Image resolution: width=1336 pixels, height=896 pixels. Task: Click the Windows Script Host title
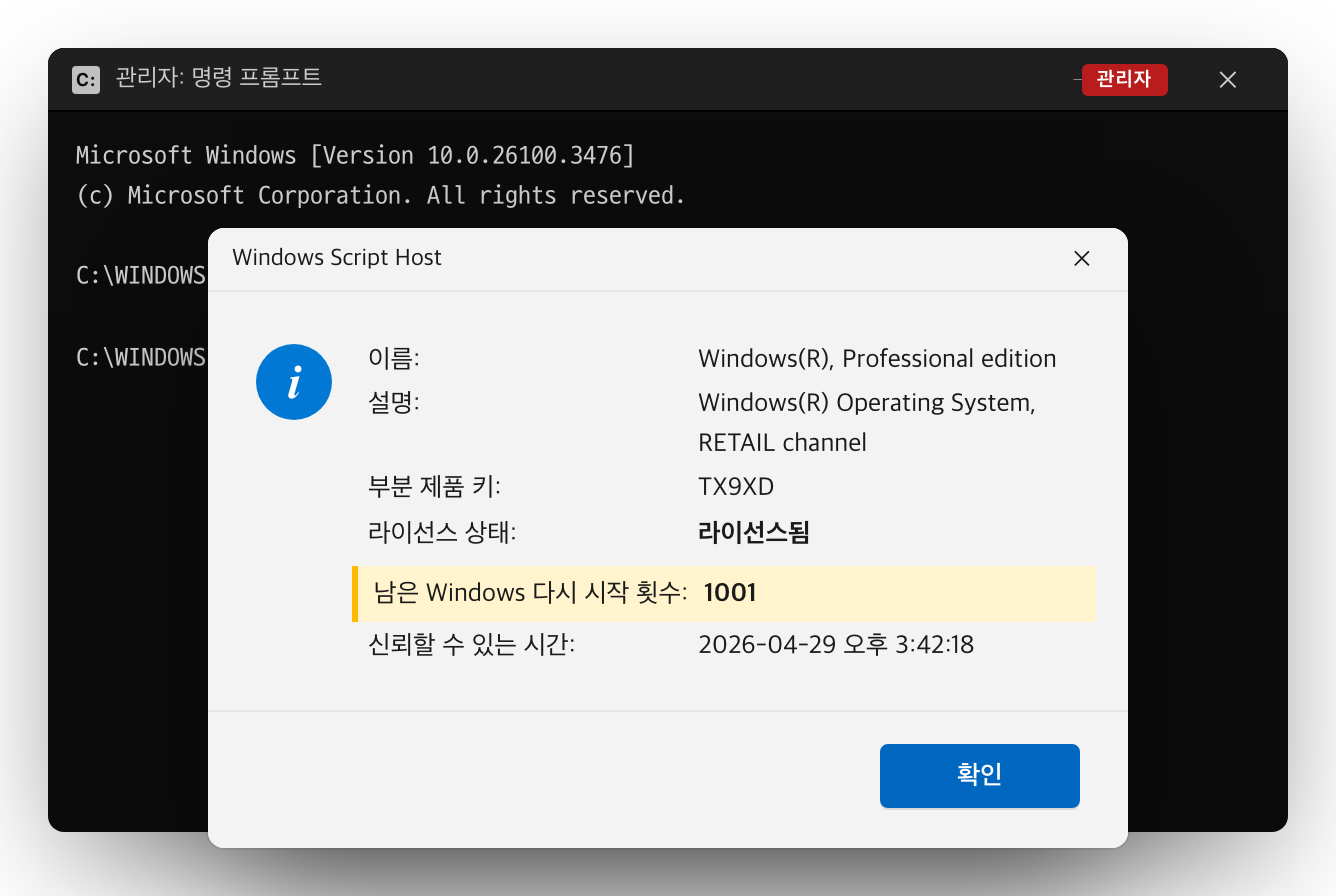337,257
